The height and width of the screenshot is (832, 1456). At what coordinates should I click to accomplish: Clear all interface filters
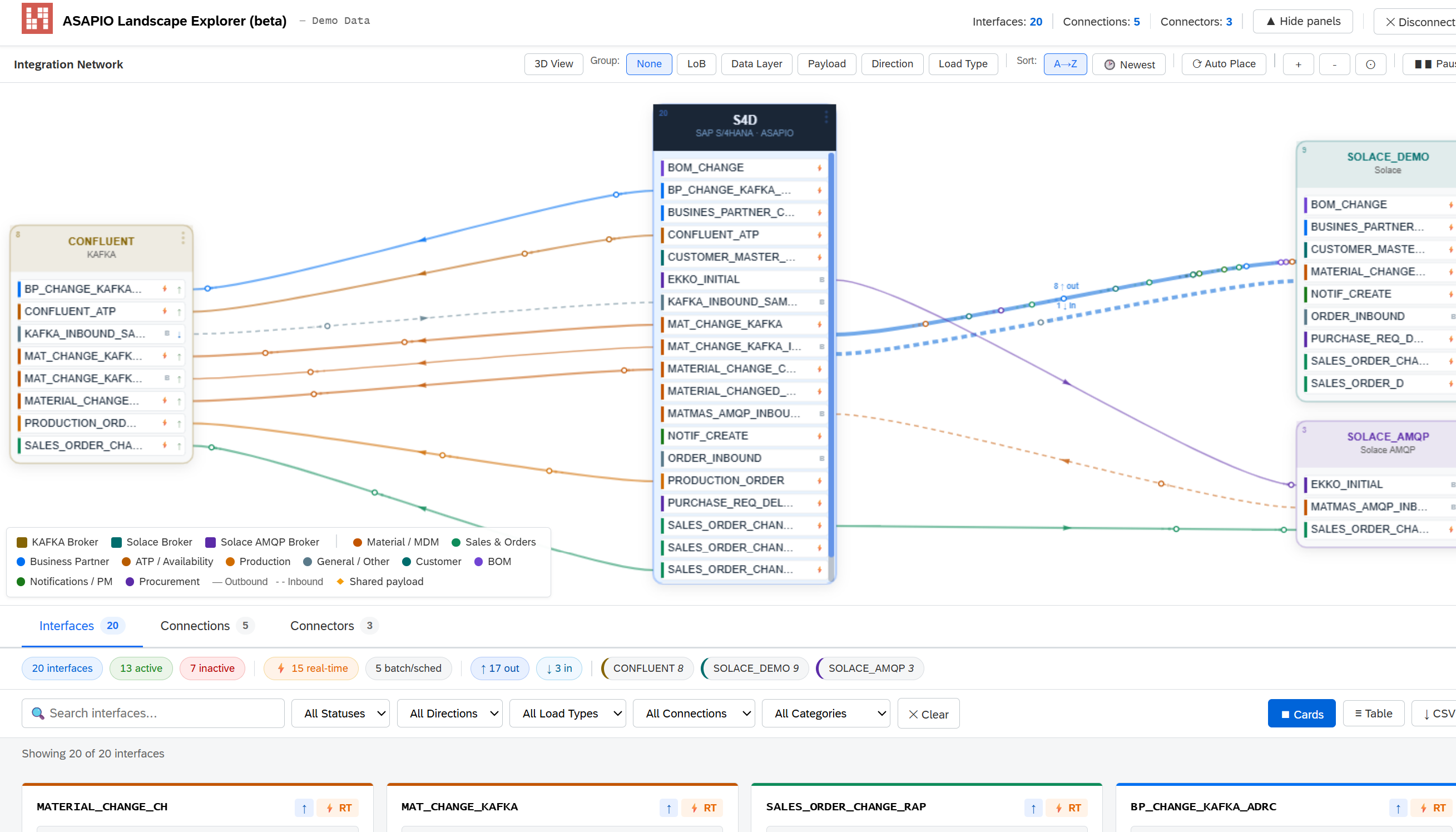928,714
